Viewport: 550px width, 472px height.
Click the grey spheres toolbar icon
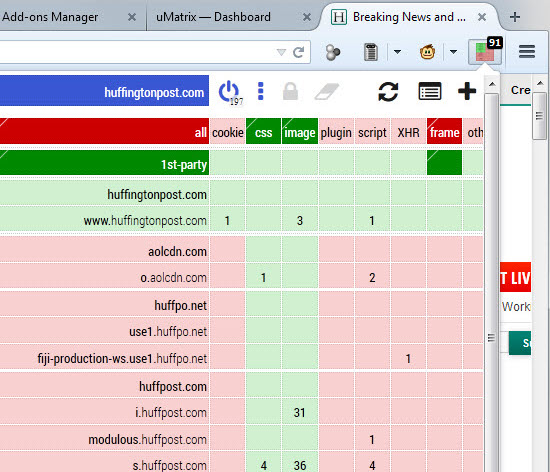coord(333,52)
